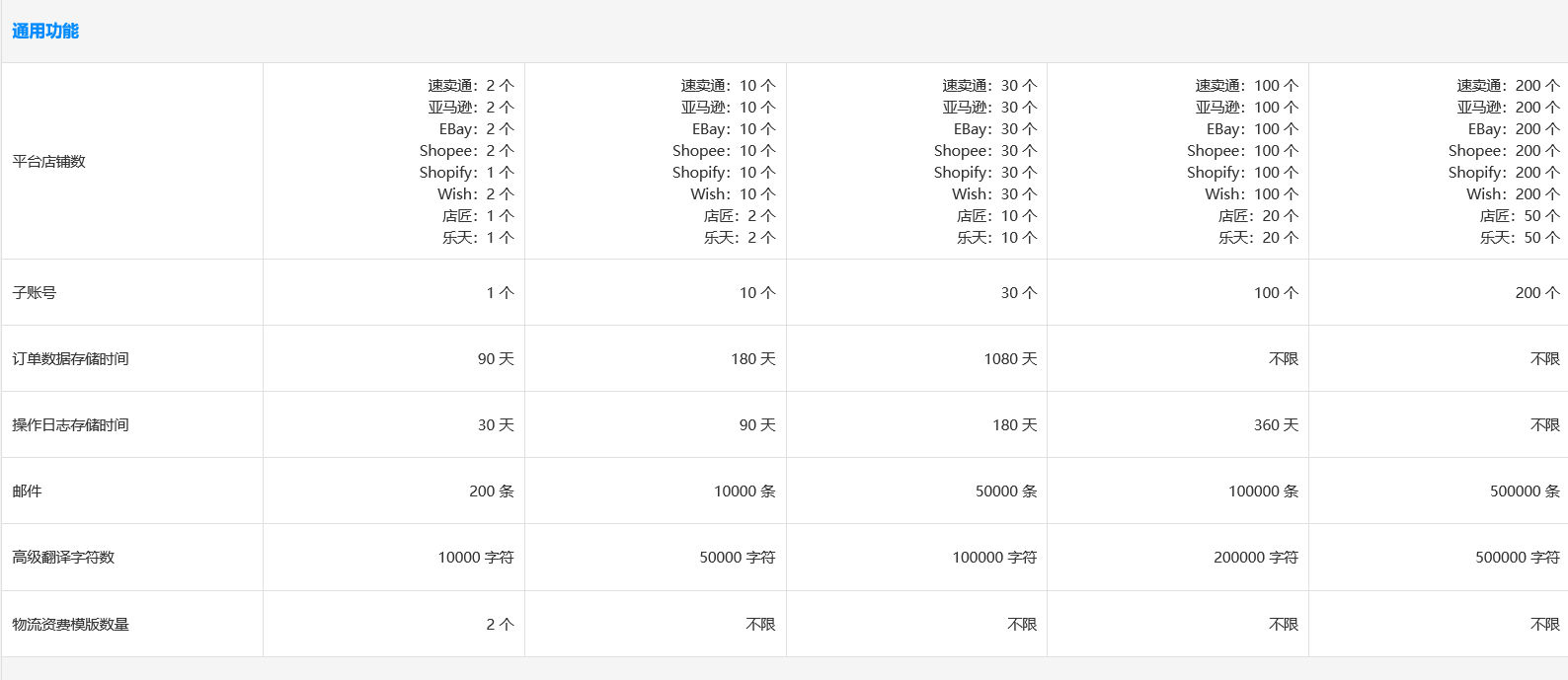This screenshot has height=680, width=1568.
Task: Select the 500000 字符 cell
Action: point(1518,557)
